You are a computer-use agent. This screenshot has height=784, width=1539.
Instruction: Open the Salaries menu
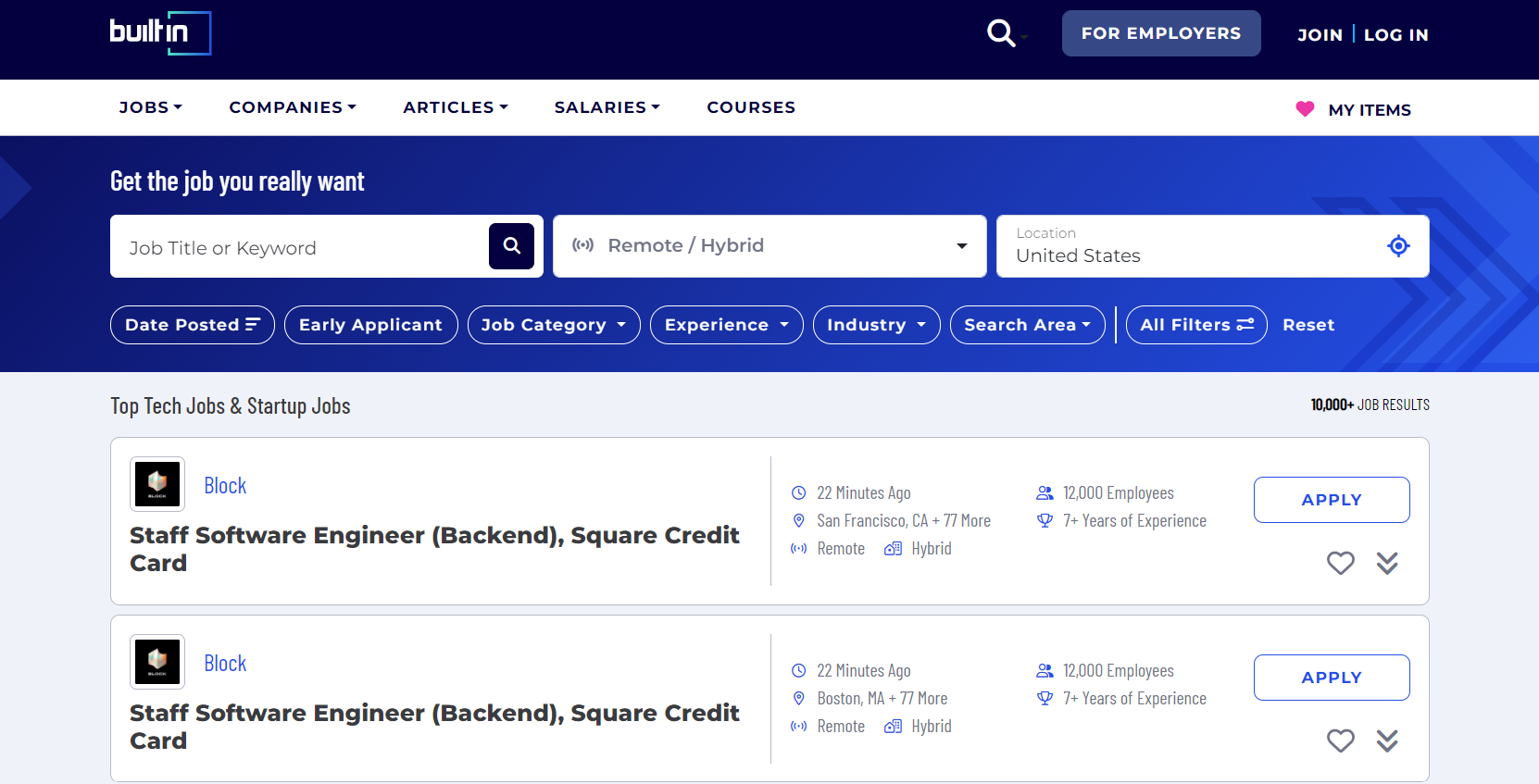click(x=607, y=107)
